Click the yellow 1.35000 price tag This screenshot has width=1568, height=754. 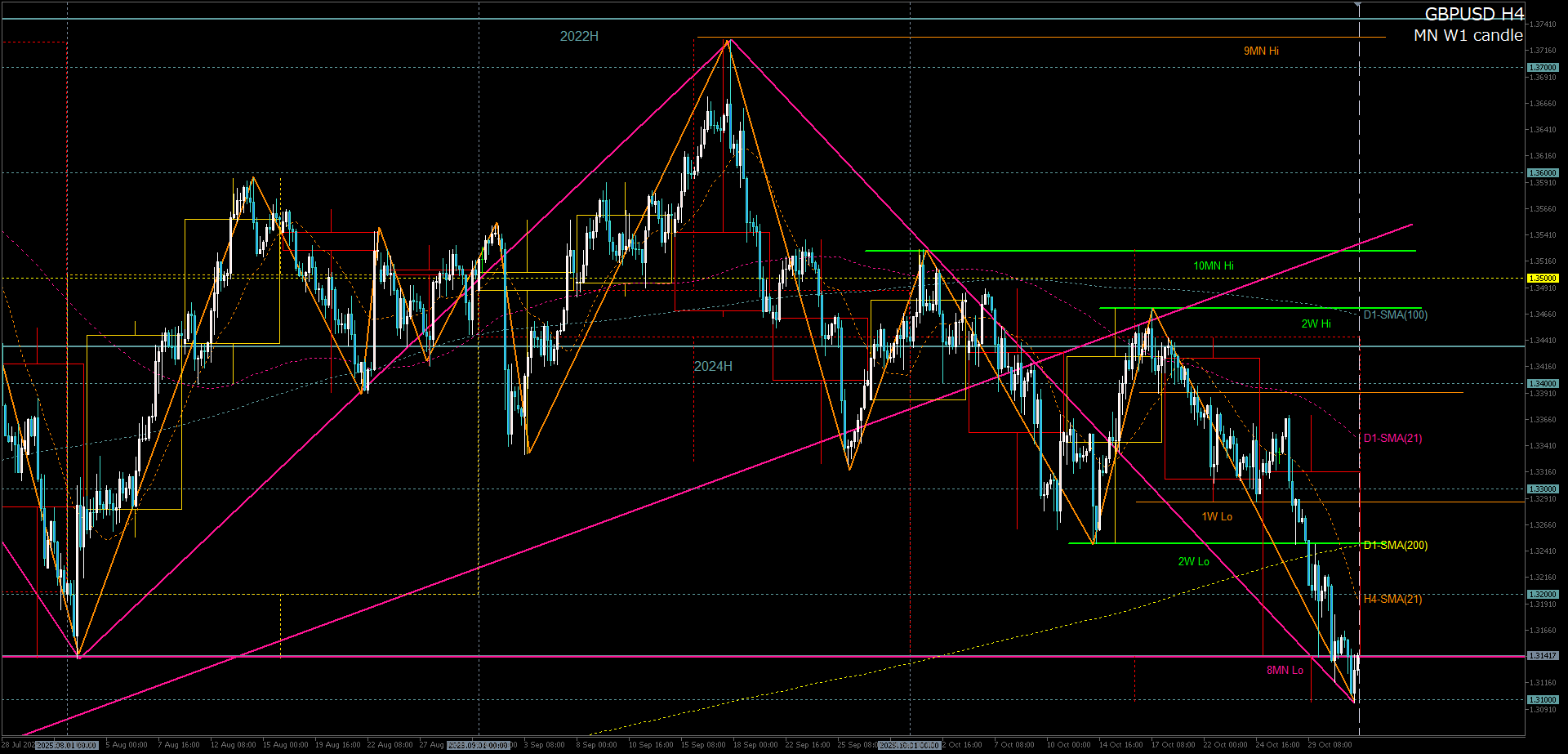[x=1543, y=279]
